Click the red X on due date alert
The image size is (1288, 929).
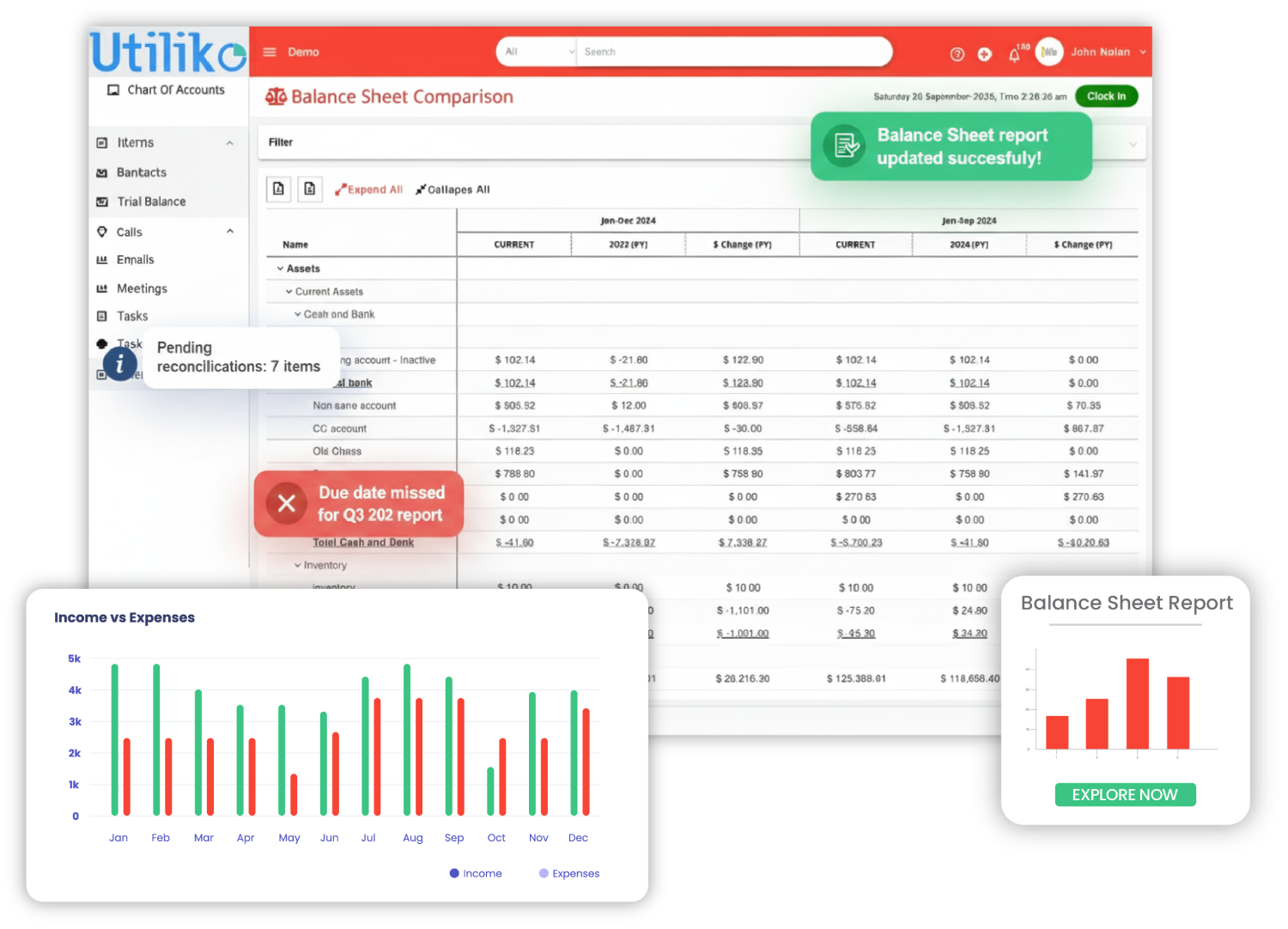pos(287,504)
